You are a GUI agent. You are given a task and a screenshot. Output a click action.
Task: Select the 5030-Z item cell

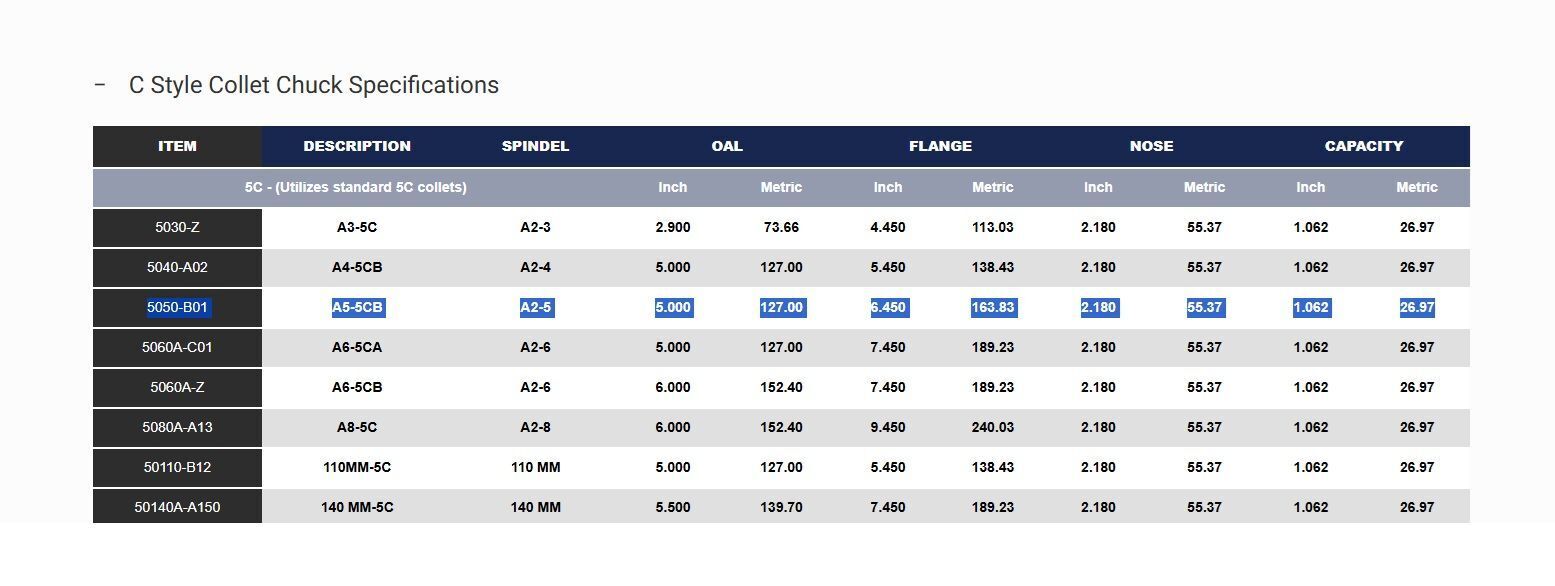tap(177, 227)
